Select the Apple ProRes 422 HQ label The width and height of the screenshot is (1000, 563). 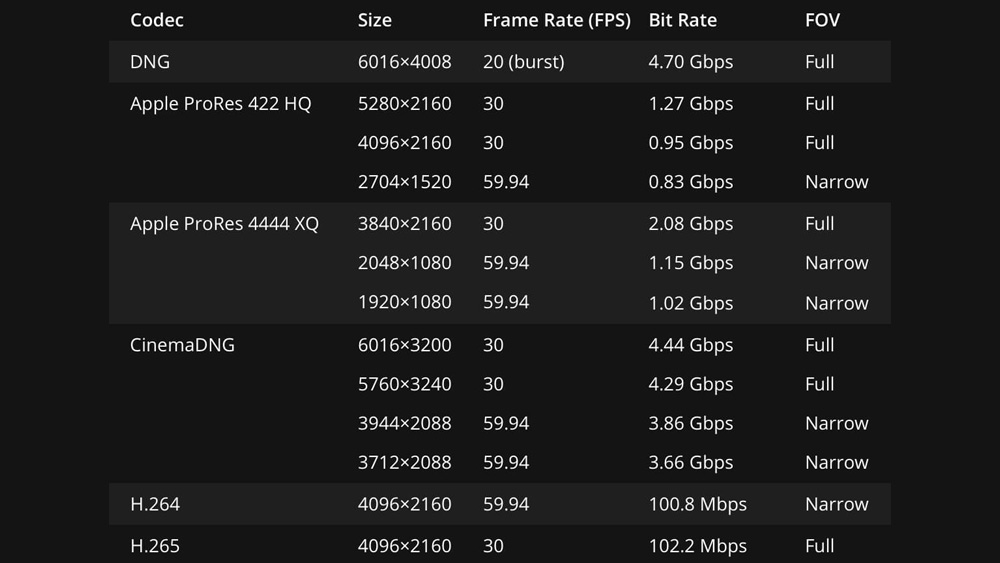click(x=221, y=103)
